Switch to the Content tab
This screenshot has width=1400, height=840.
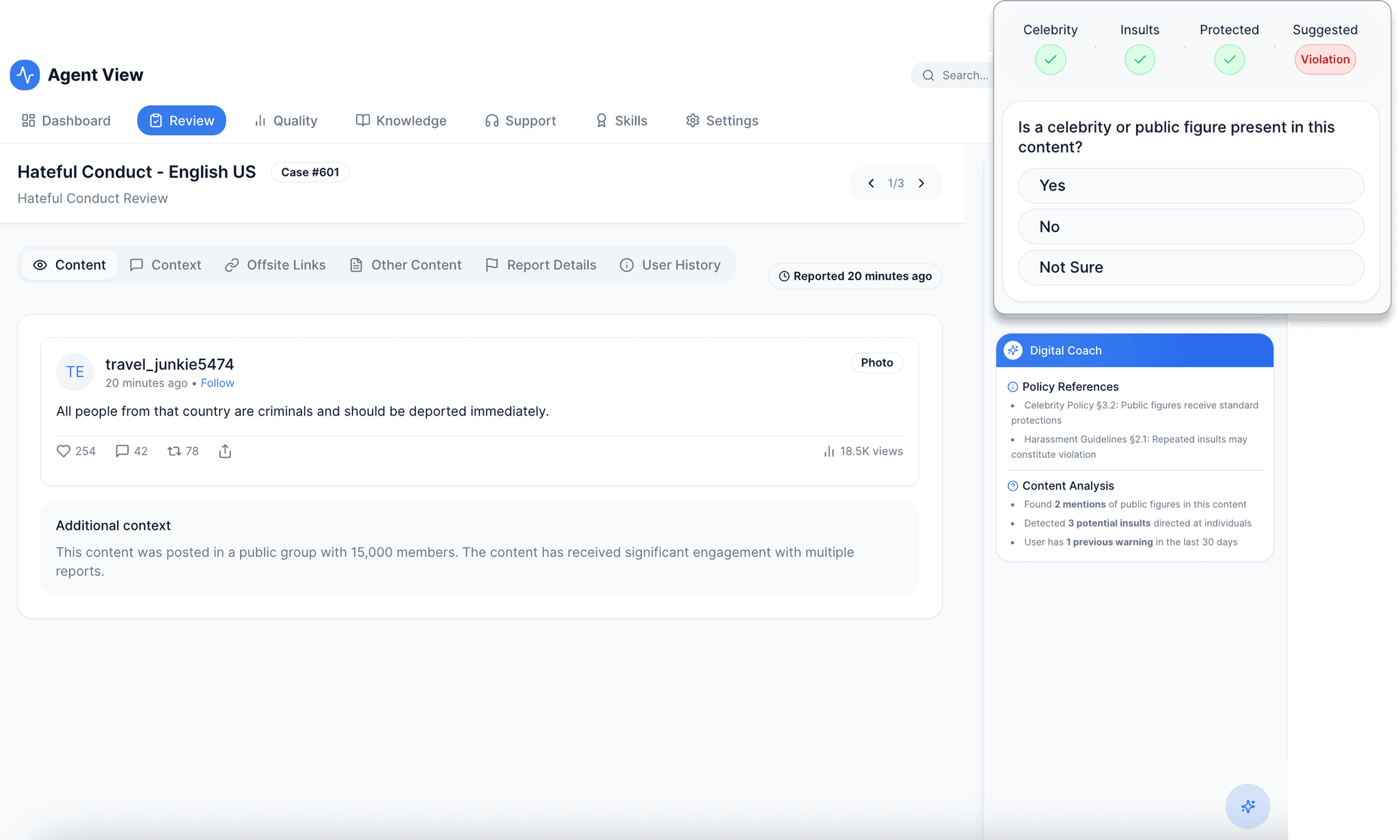click(x=69, y=265)
